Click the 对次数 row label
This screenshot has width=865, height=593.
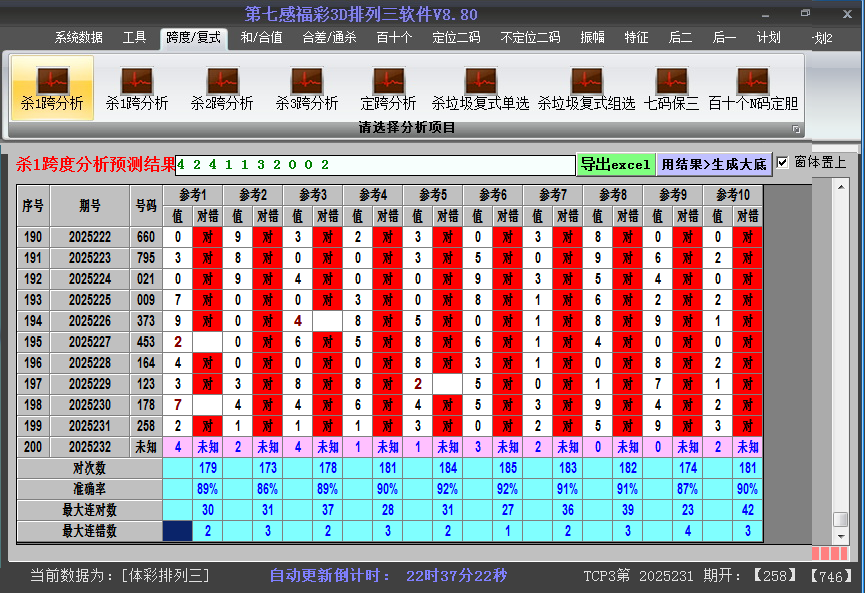click(x=90, y=468)
